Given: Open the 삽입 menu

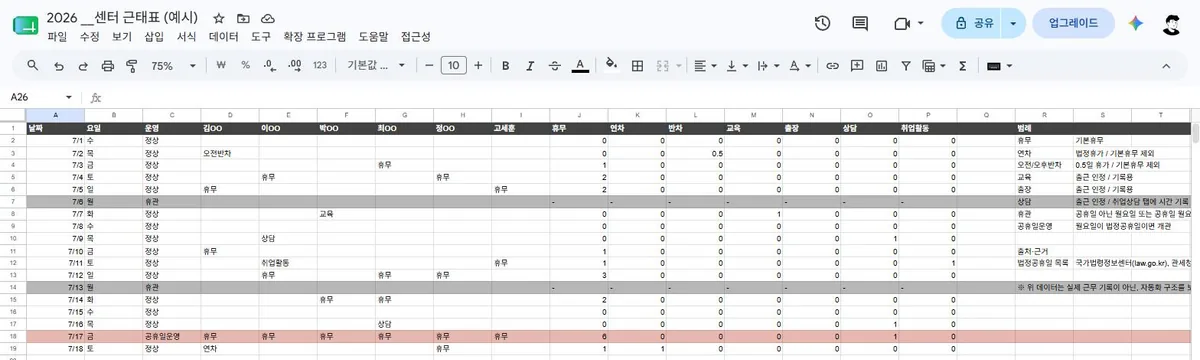Looking at the screenshot, I should click(154, 36).
